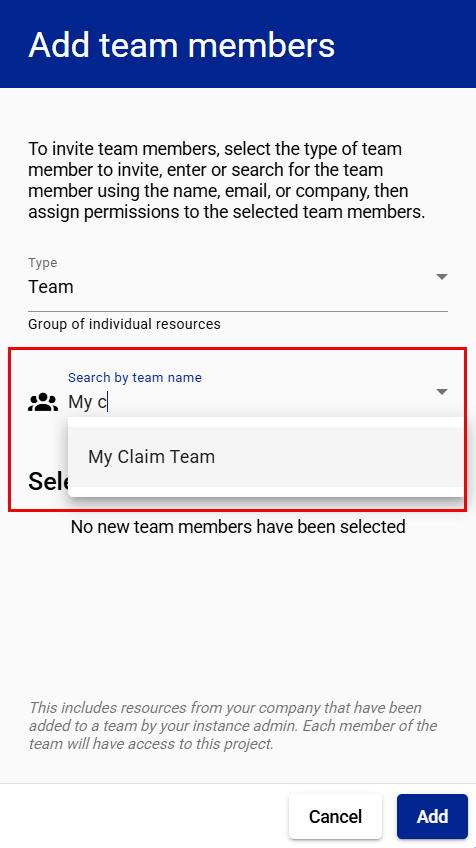
Task: Open the Type dropdown arrow
Action: (442, 277)
